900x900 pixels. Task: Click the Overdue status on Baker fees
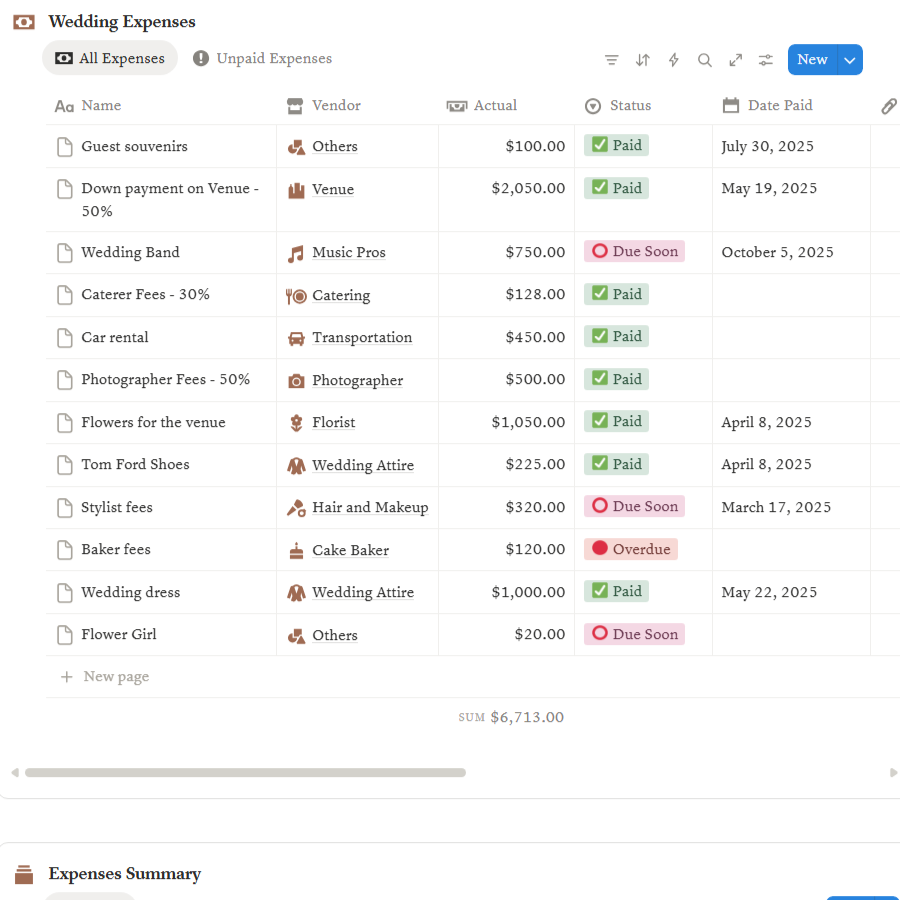coord(630,549)
